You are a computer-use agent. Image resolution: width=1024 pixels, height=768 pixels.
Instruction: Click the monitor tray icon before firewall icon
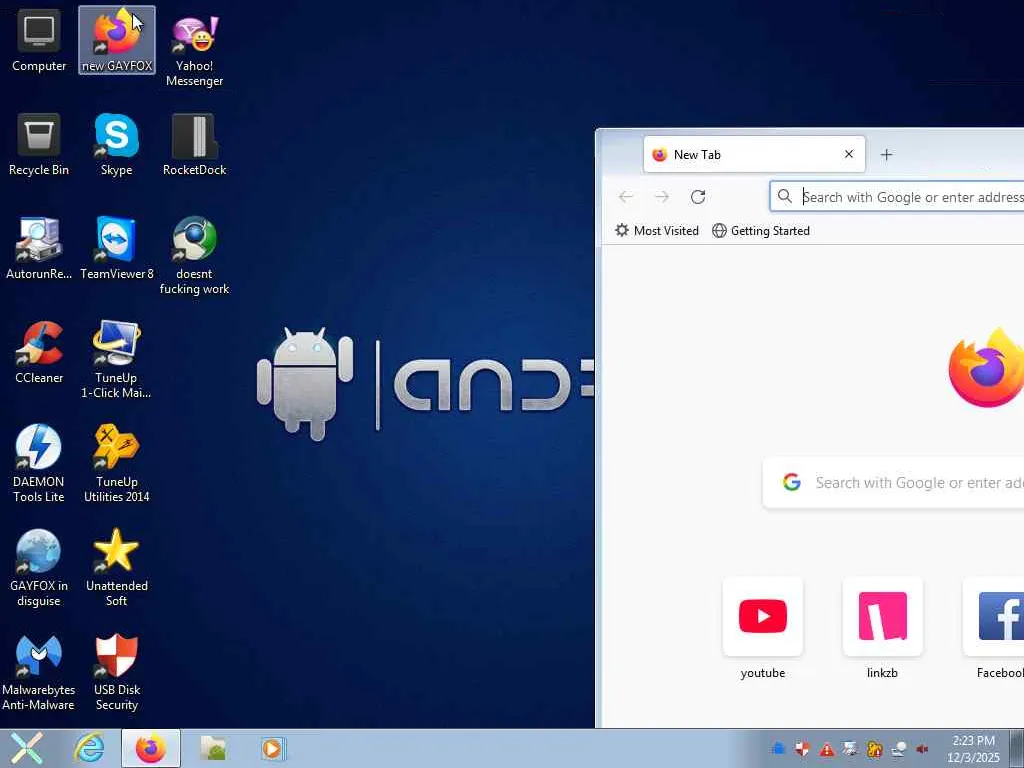click(850, 749)
